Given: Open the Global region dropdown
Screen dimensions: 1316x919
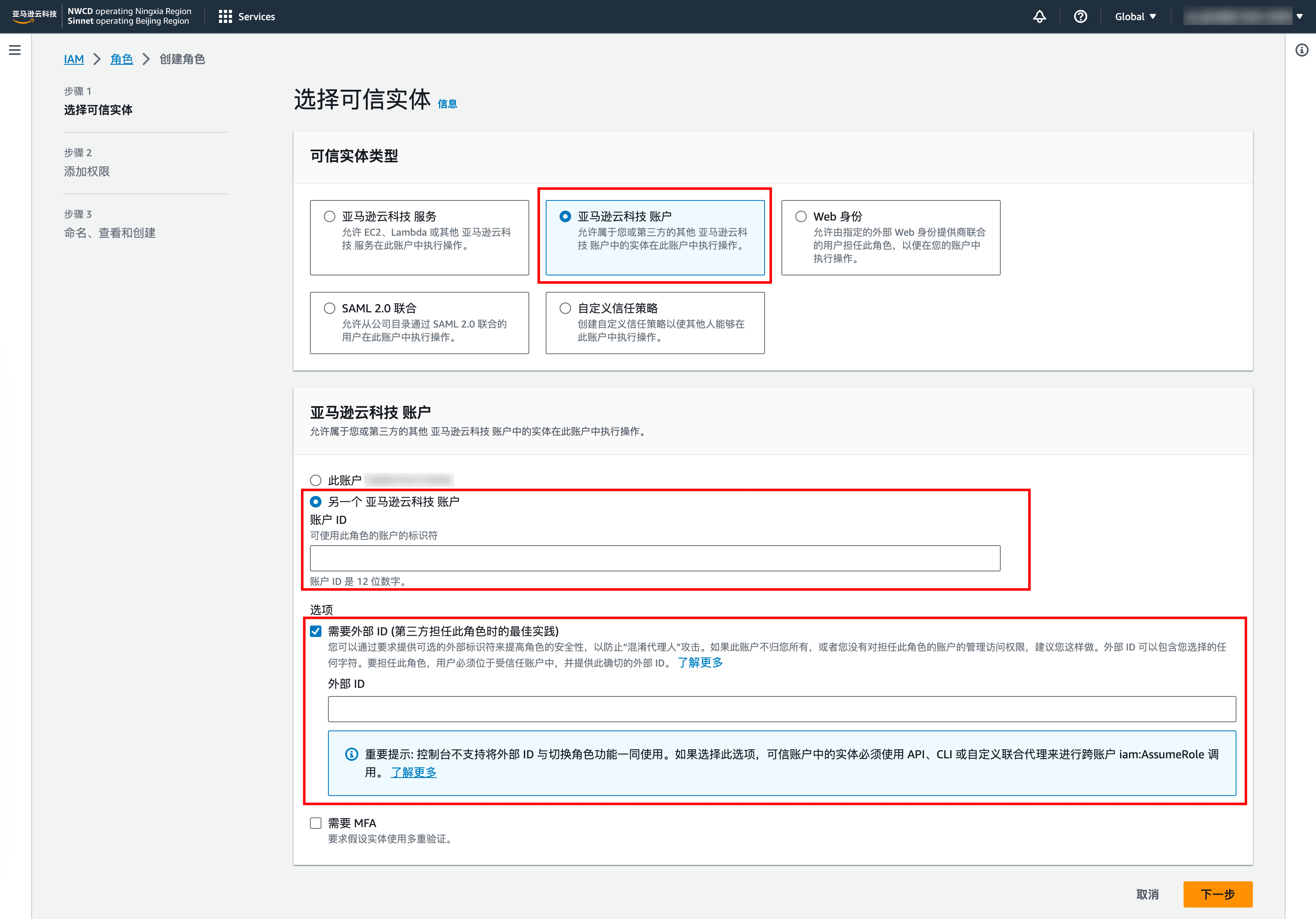Looking at the screenshot, I should pyautogui.click(x=1135, y=17).
